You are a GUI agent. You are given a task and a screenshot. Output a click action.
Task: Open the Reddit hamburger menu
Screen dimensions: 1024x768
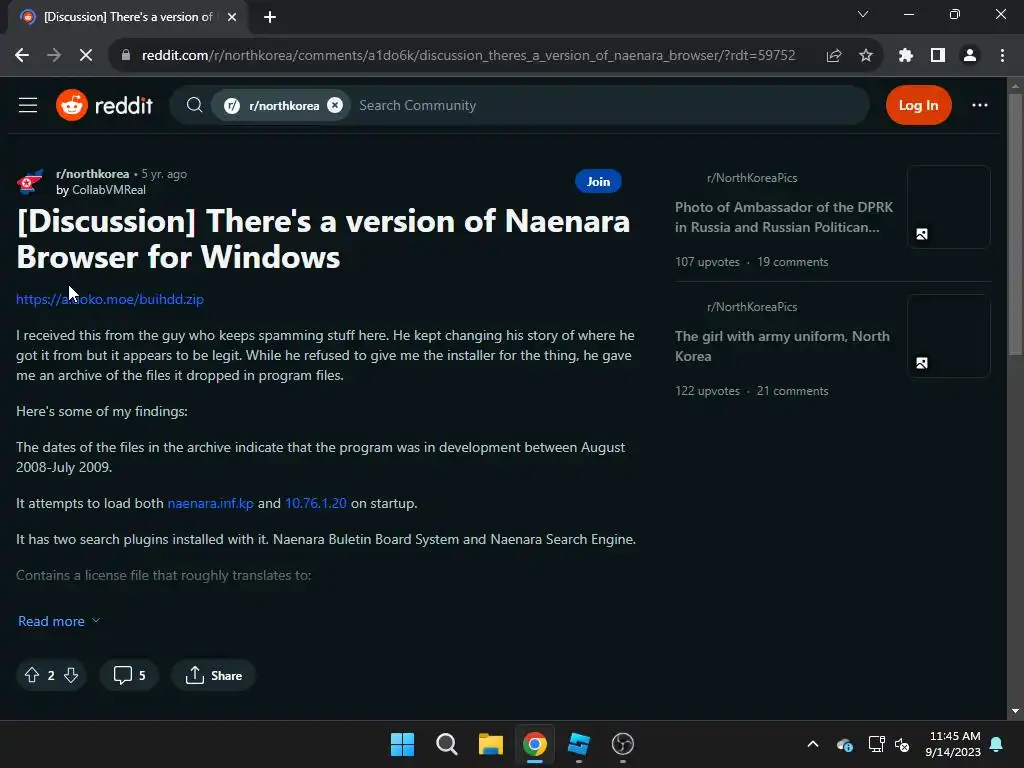click(27, 105)
